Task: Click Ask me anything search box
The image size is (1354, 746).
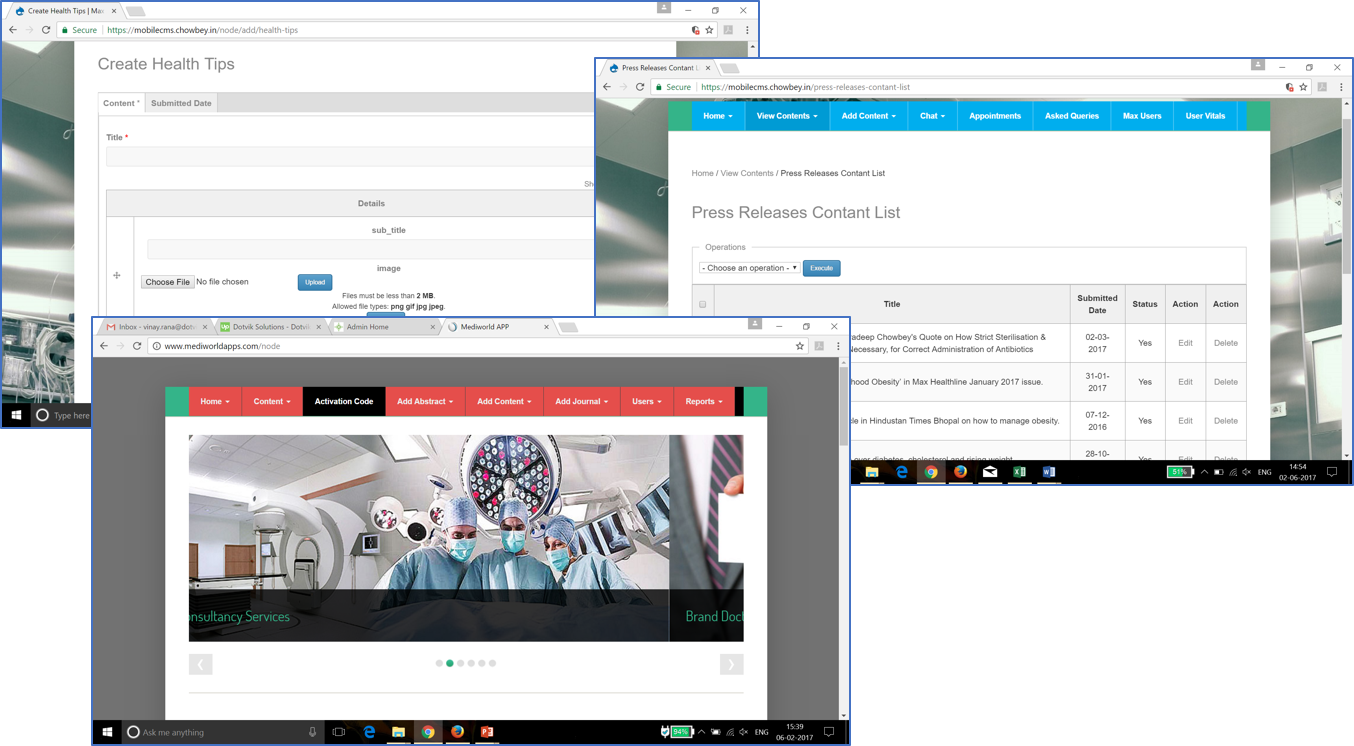Action: [x=222, y=732]
